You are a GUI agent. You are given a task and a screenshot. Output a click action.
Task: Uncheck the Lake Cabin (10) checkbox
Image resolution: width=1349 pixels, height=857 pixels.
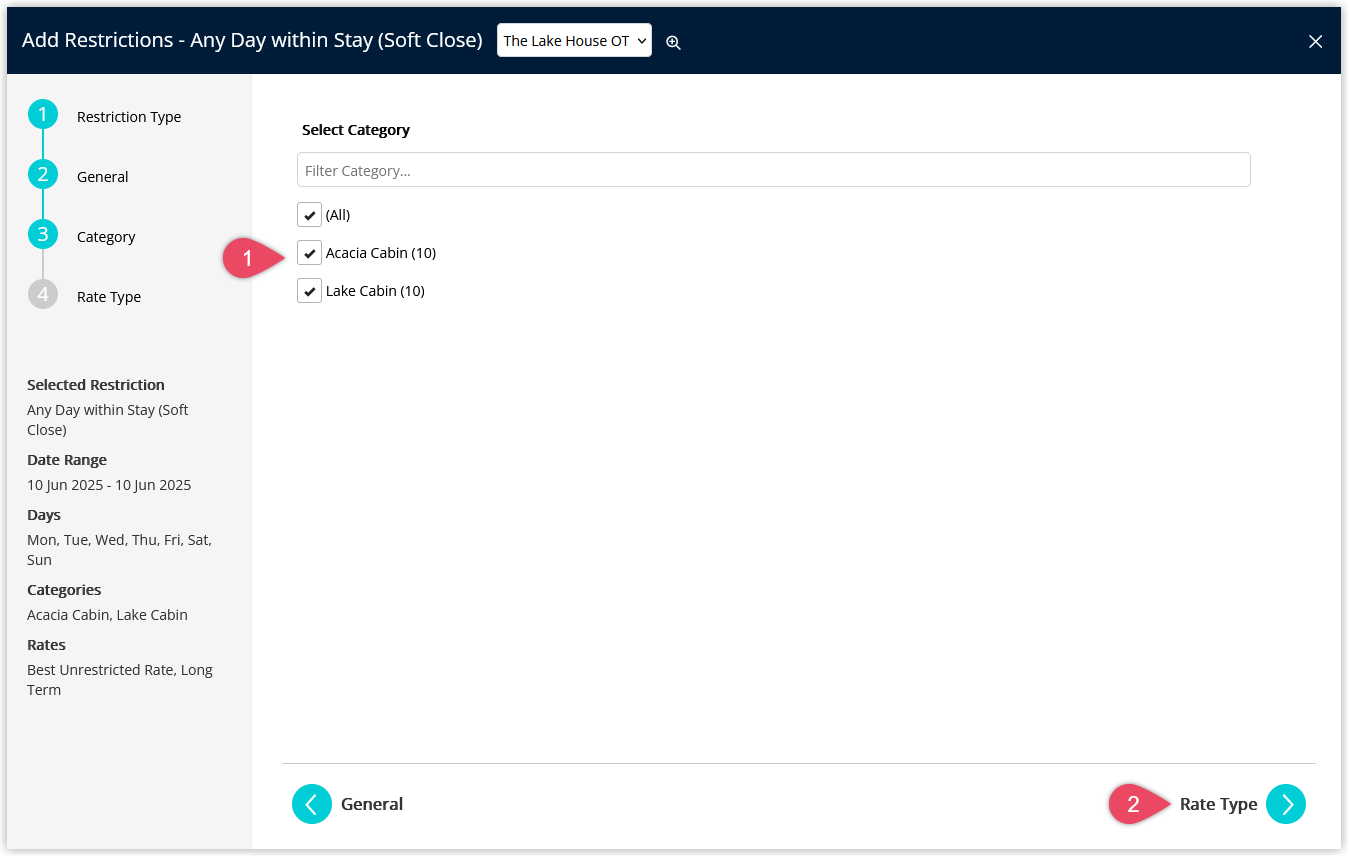(x=309, y=291)
